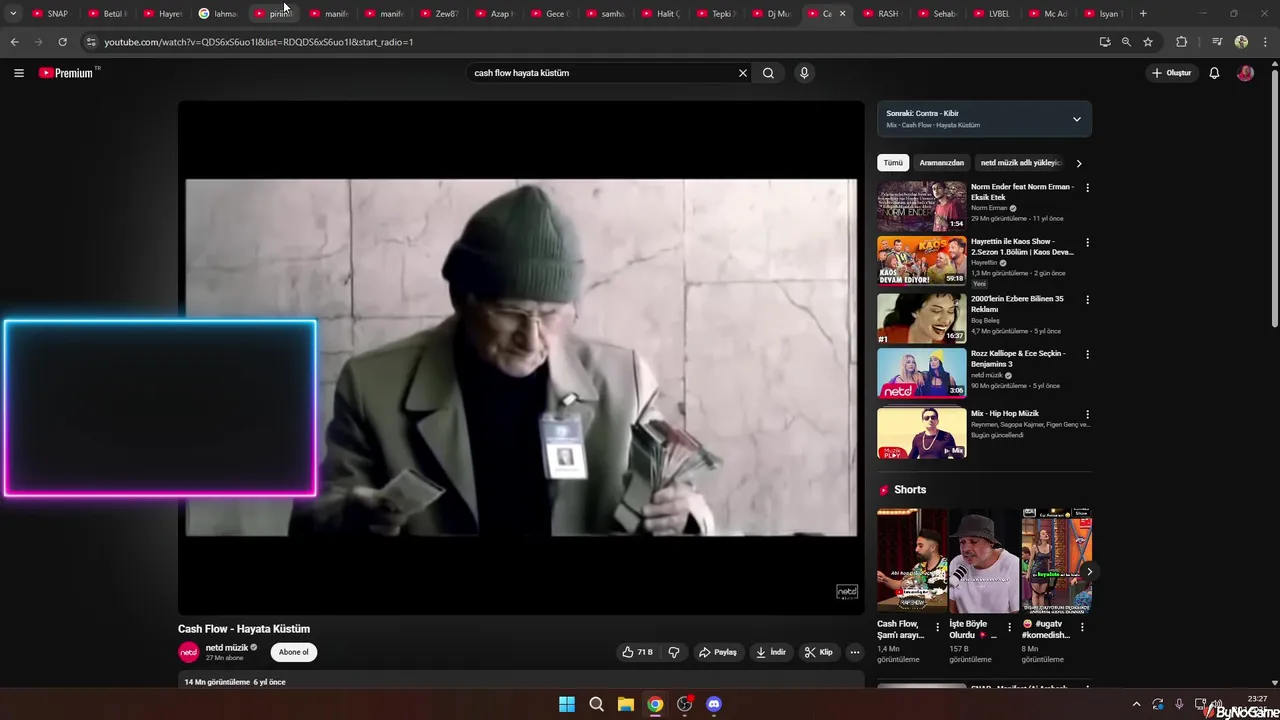Go back in browser history
The width and height of the screenshot is (1280, 720).
[x=14, y=42]
